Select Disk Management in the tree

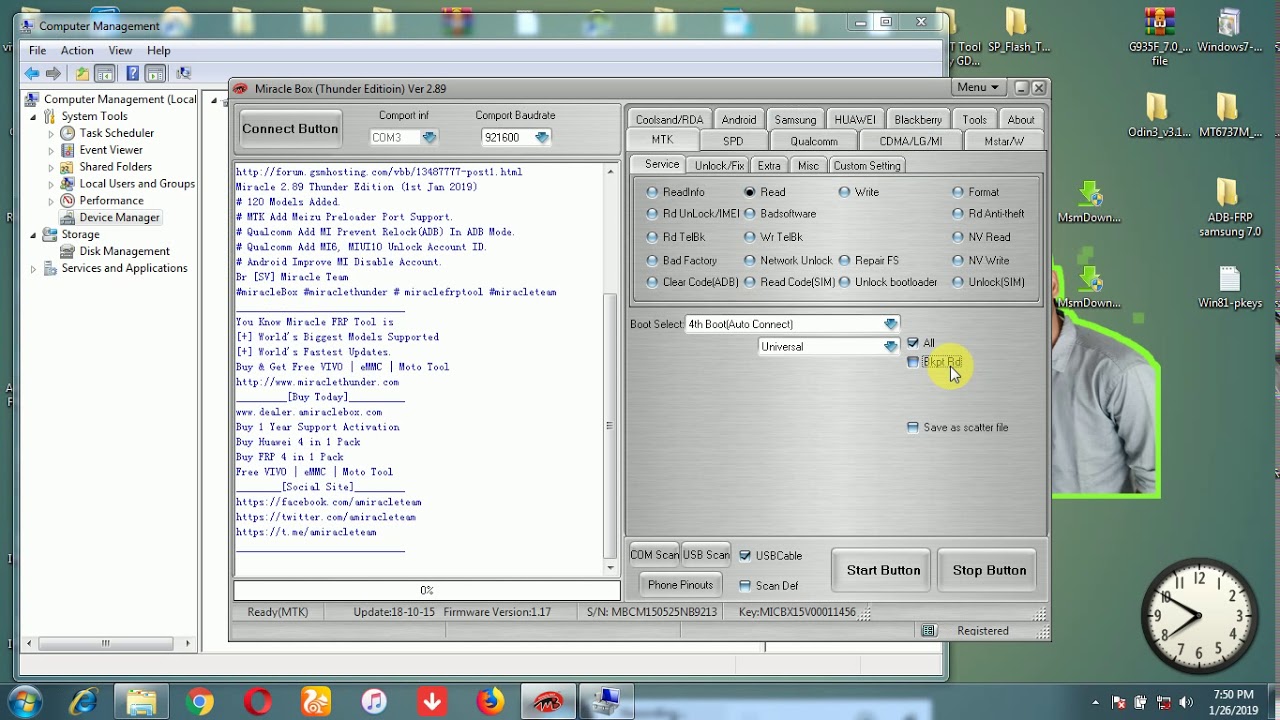click(124, 251)
